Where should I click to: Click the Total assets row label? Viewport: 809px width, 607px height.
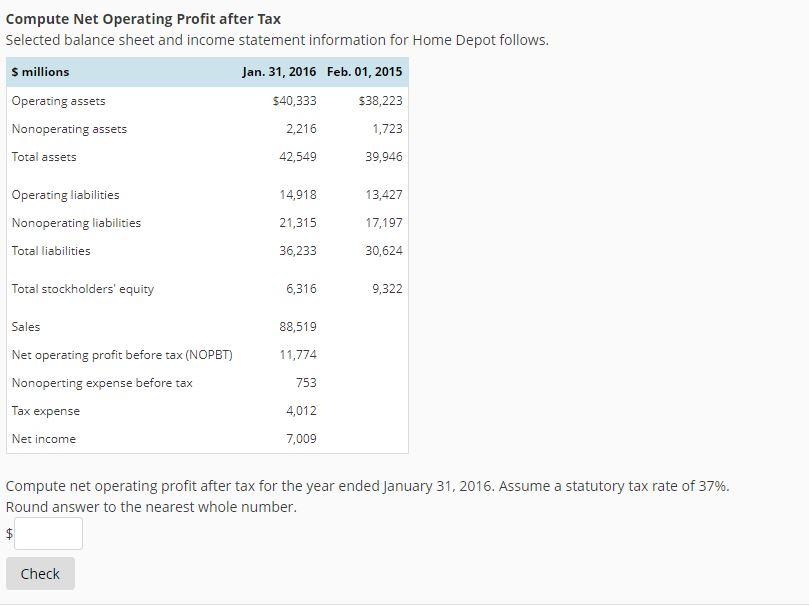coord(42,156)
